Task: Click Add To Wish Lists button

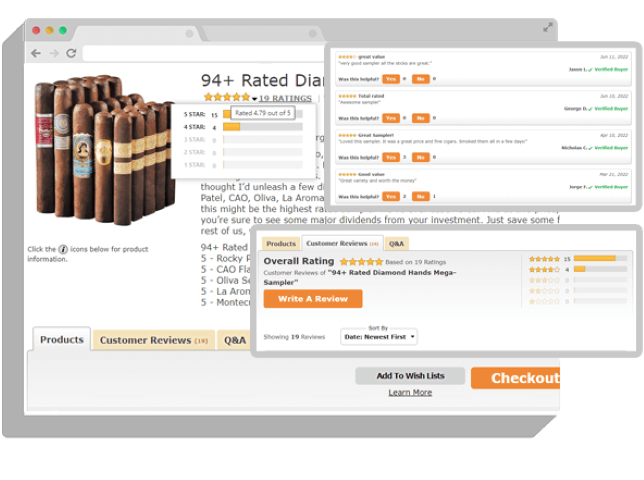Action: (x=410, y=376)
